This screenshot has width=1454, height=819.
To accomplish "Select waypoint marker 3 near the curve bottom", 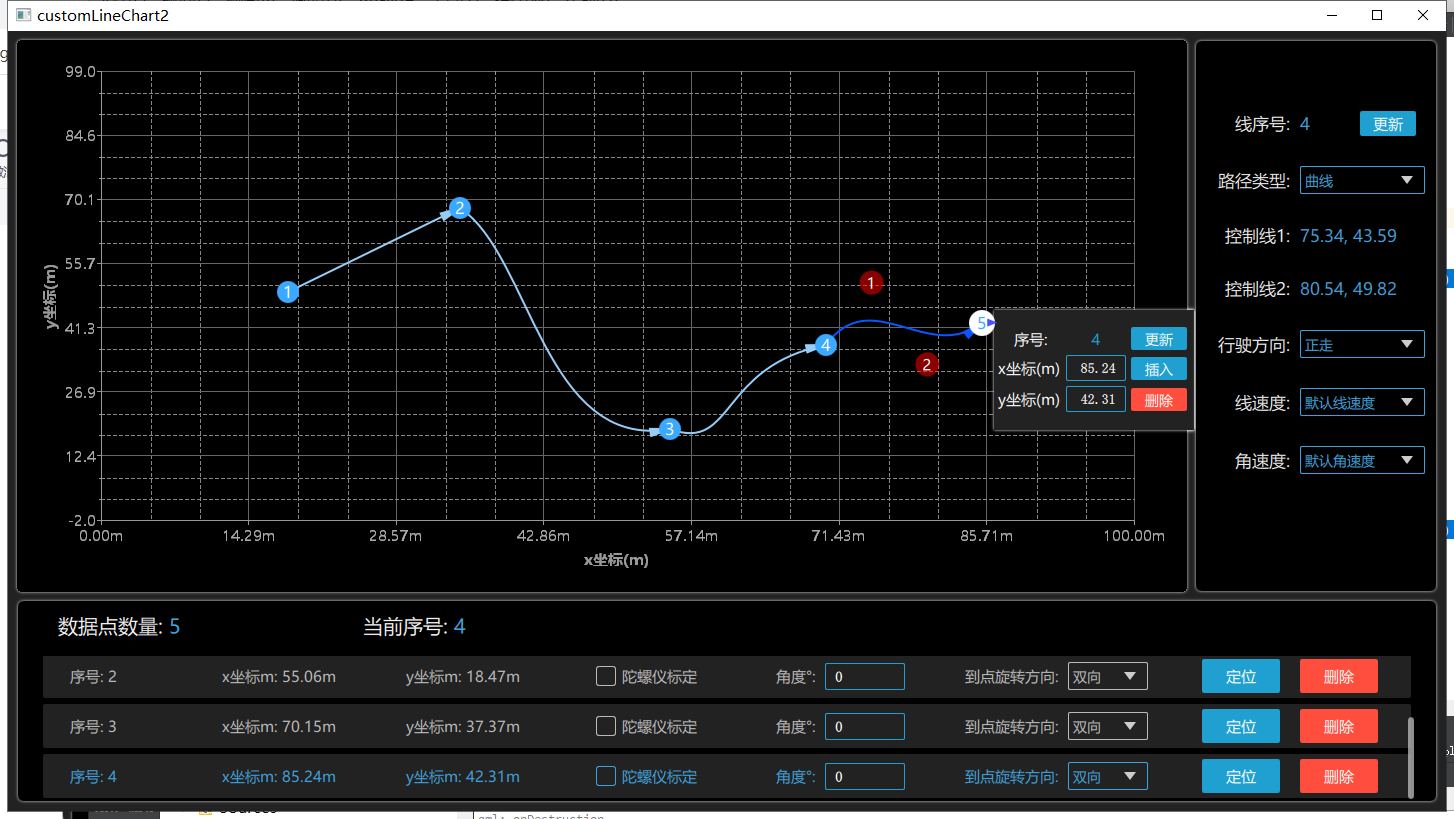I will [669, 428].
